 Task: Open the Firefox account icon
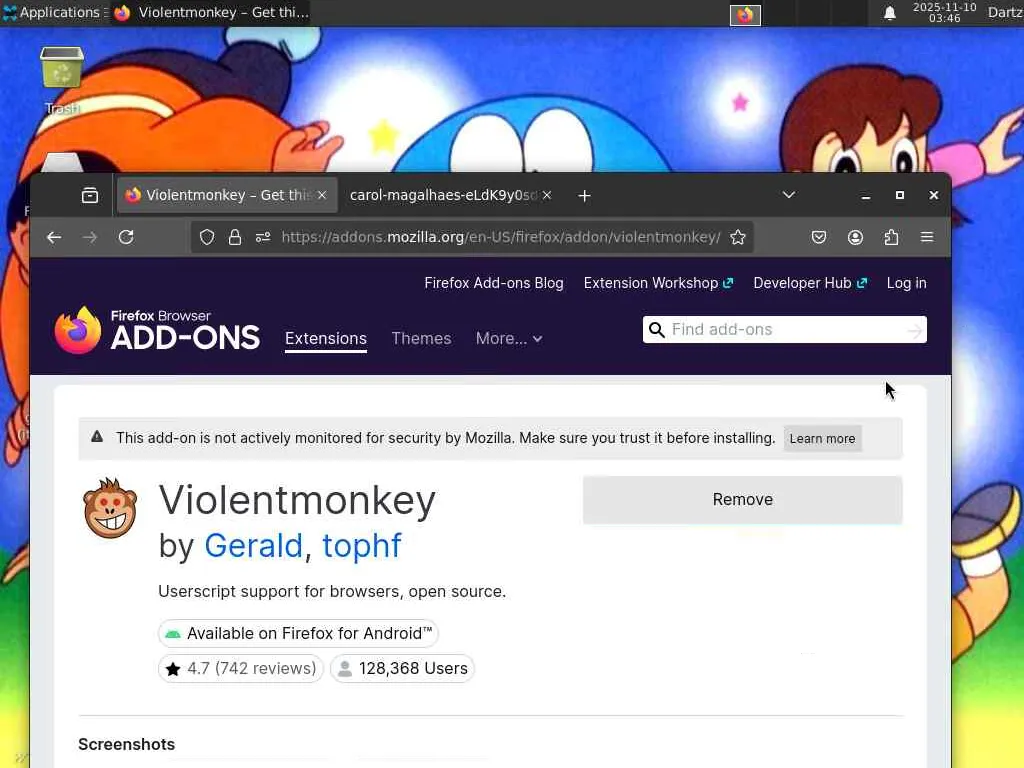[856, 237]
